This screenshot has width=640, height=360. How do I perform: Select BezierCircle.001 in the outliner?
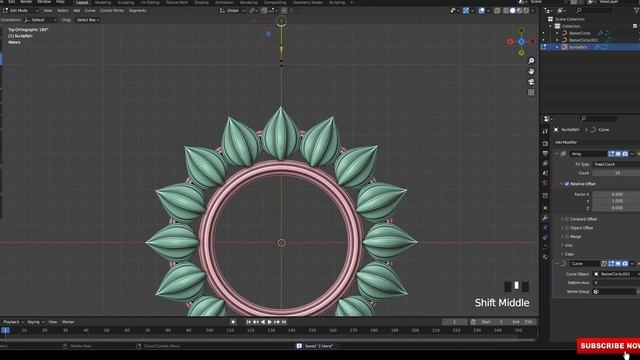pos(583,40)
